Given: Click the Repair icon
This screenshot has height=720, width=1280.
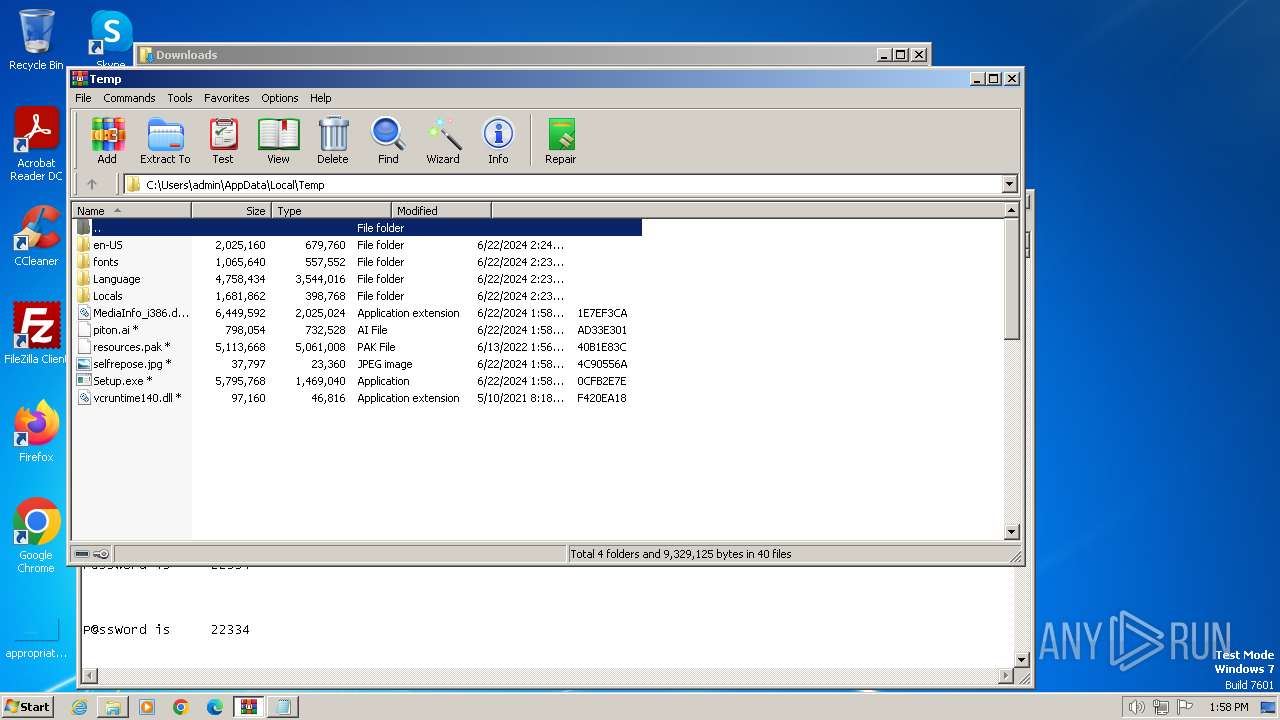Looking at the screenshot, I should (560, 141).
